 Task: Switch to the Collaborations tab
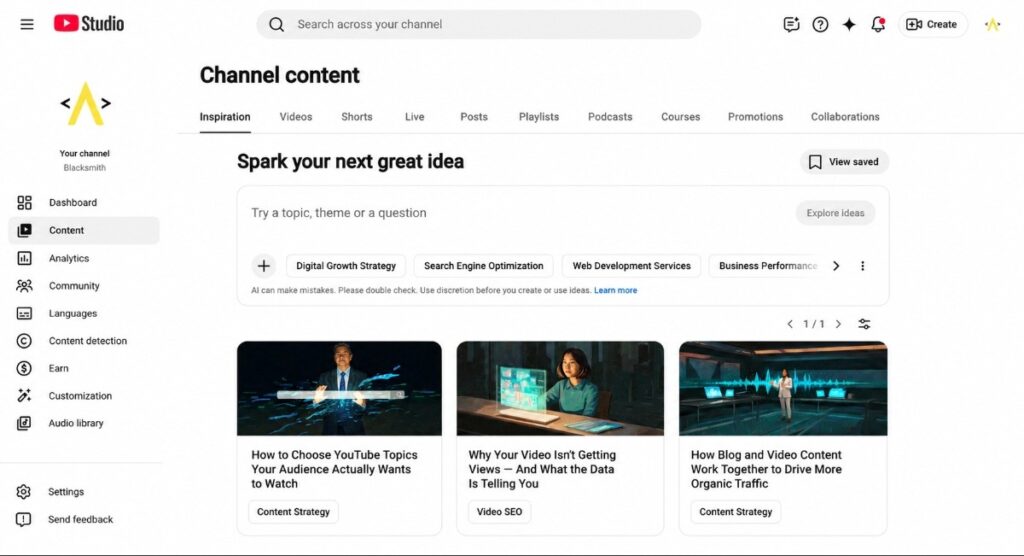[x=845, y=117]
